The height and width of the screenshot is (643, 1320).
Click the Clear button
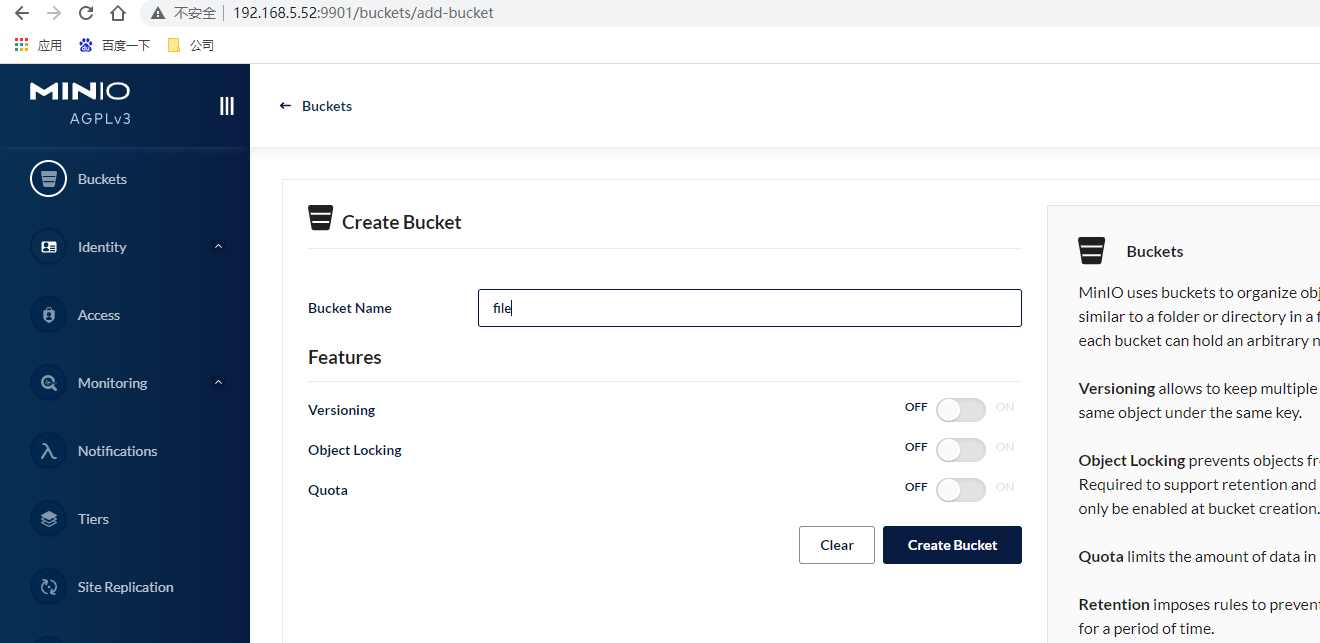[x=837, y=545]
